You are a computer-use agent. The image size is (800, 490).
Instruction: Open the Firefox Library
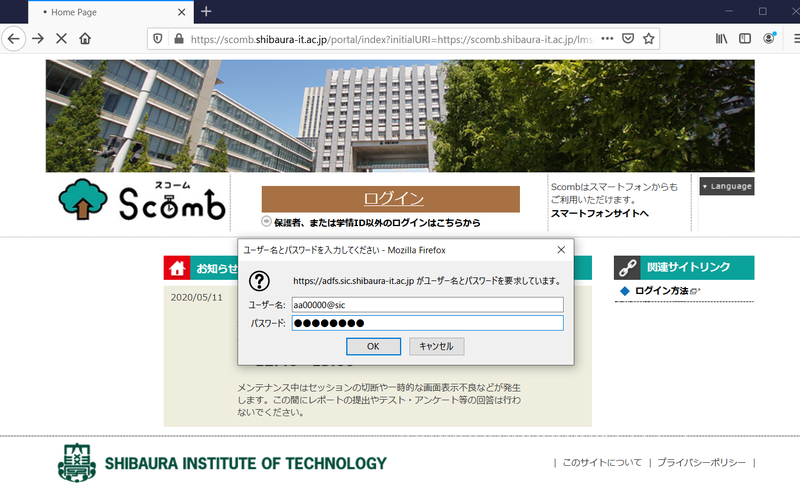tap(721, 39)
